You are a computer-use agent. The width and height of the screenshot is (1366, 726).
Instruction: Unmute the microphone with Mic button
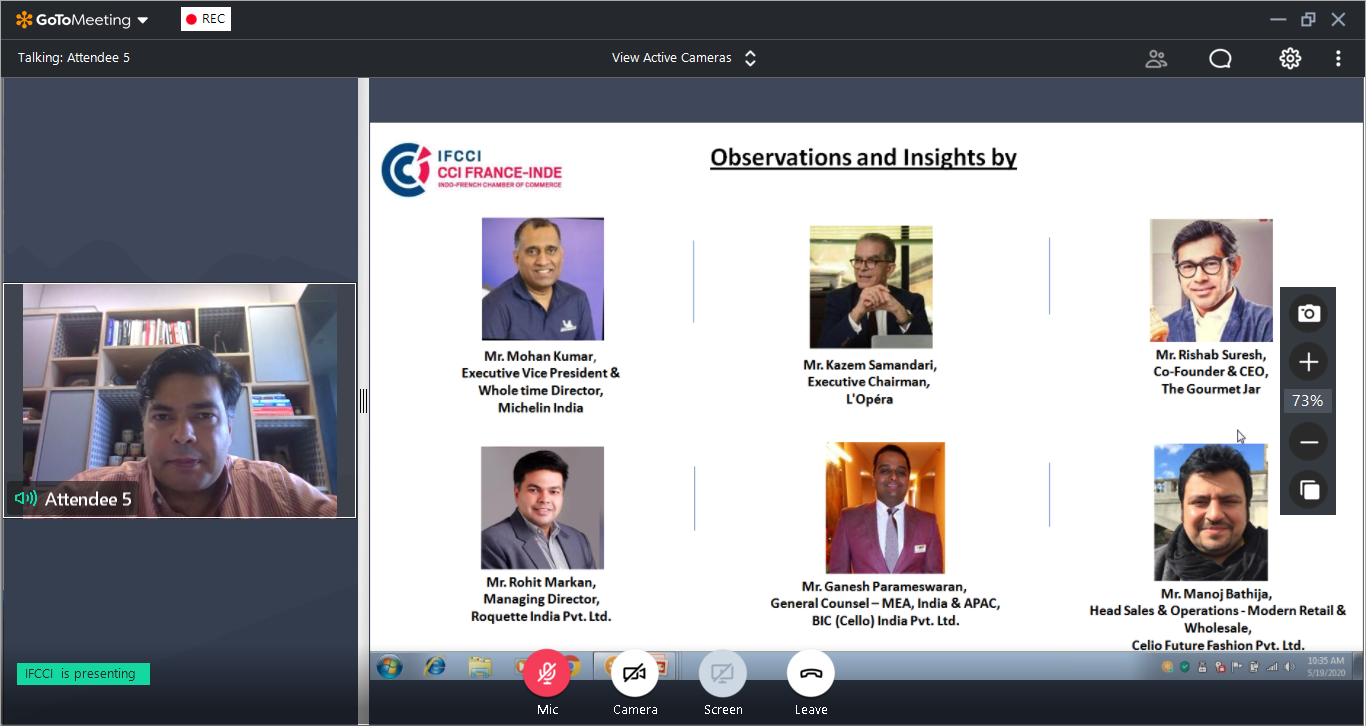[547, 674]
